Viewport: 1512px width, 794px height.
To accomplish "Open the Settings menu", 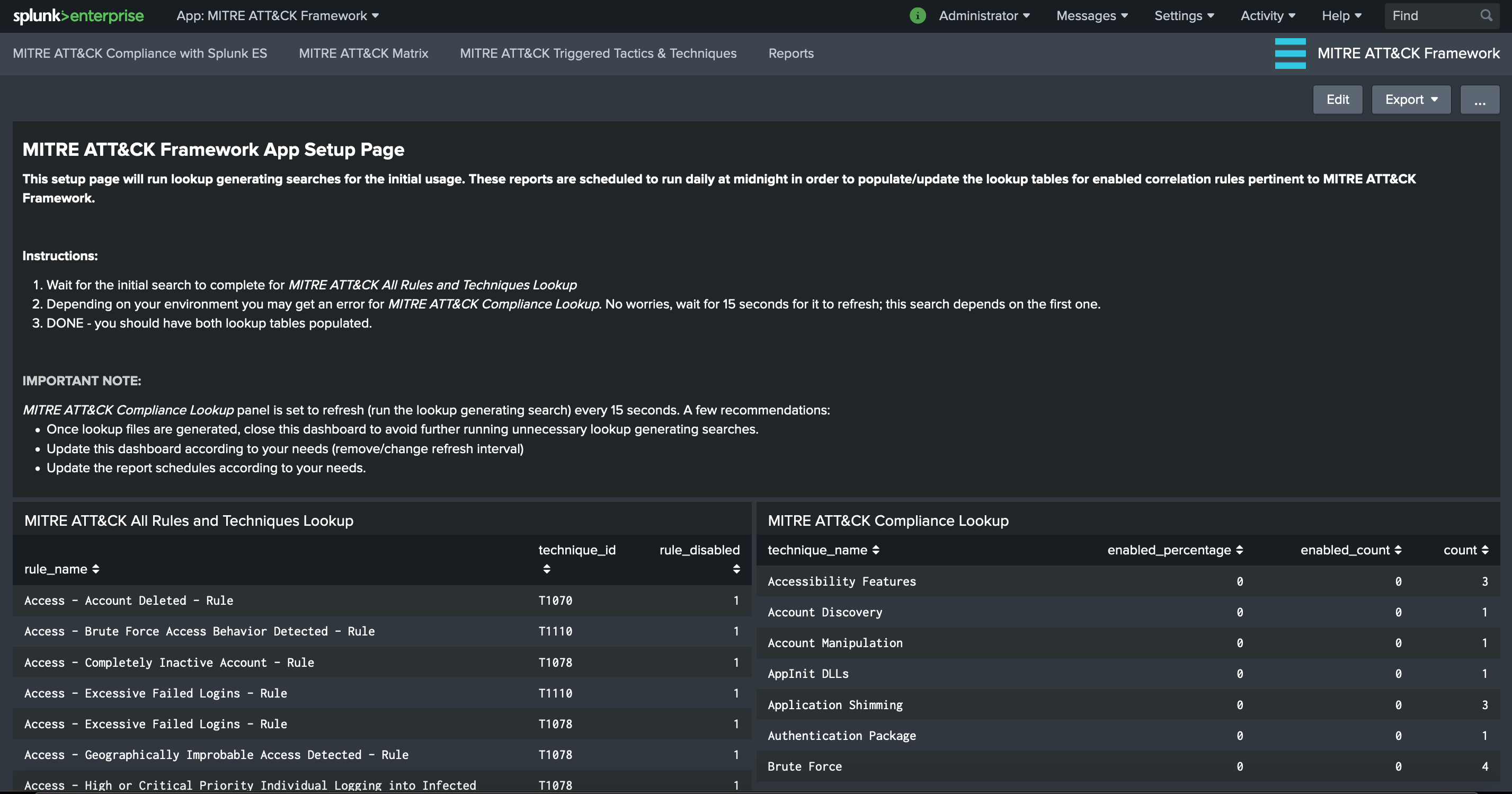I will 1184,16.
